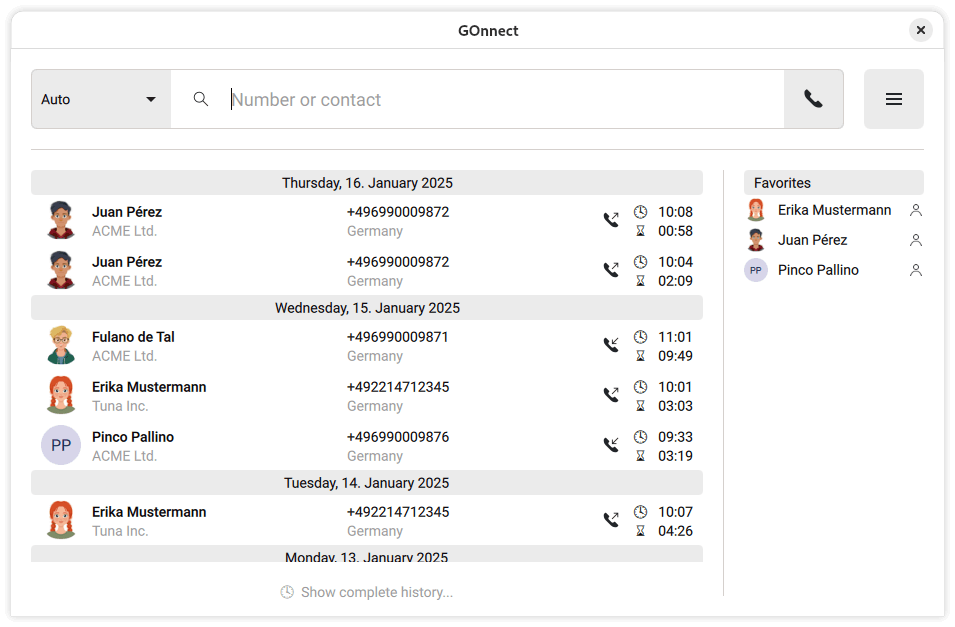Open the Auto line selection dropdown
The height and width of the screenshot is (627, 955).
click(100, 98)
